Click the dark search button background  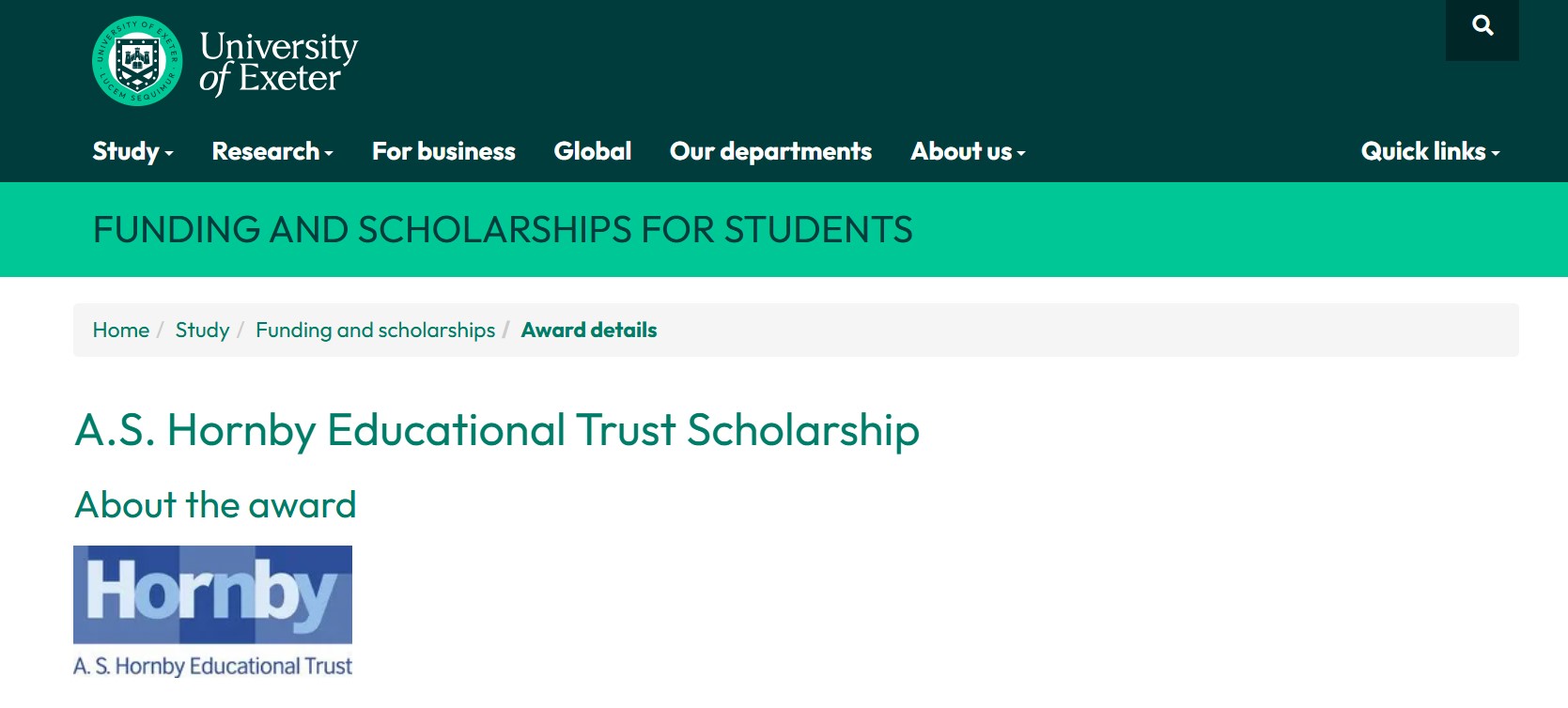click(1483, 30)
